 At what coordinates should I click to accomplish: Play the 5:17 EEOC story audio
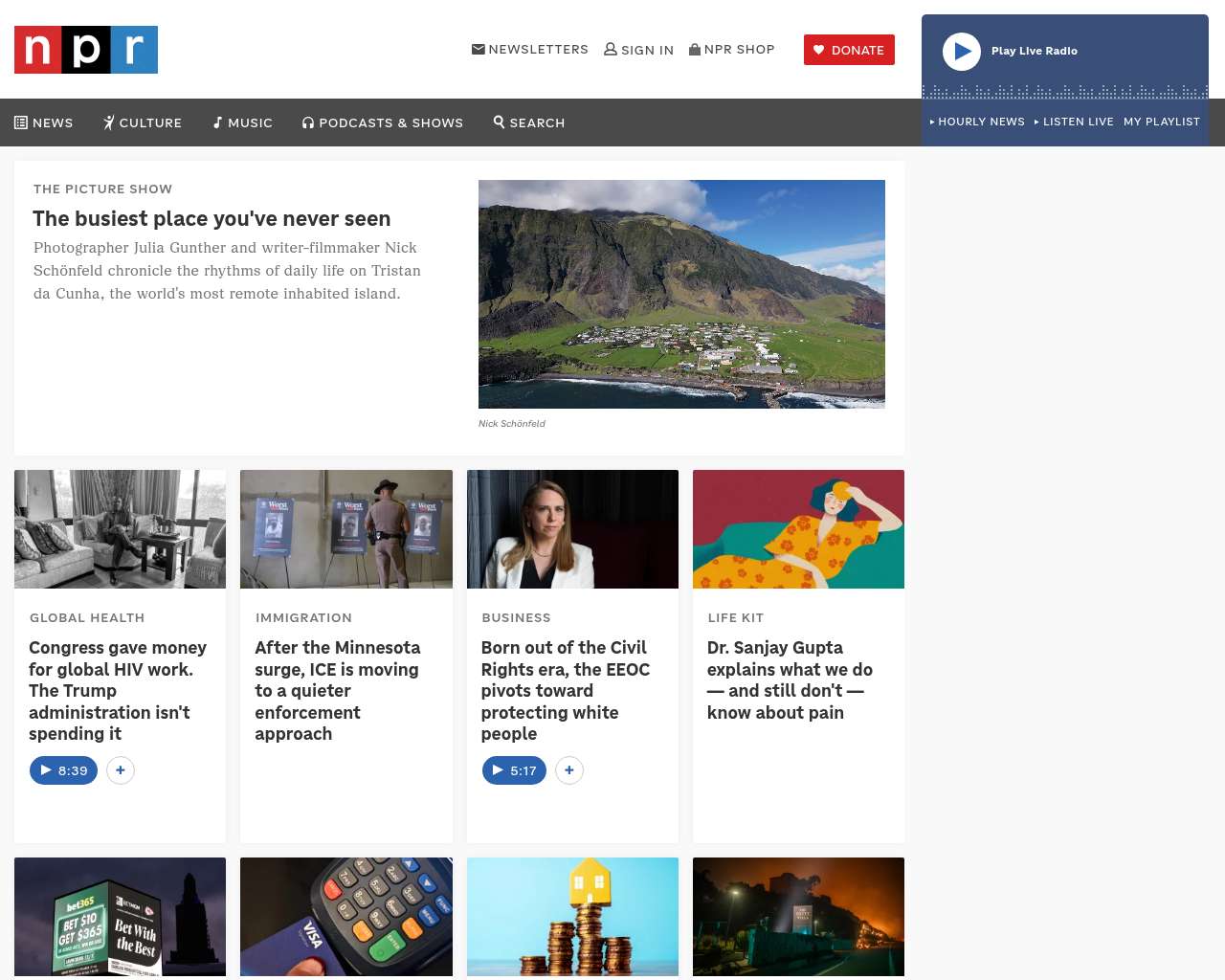pos(514,770)
